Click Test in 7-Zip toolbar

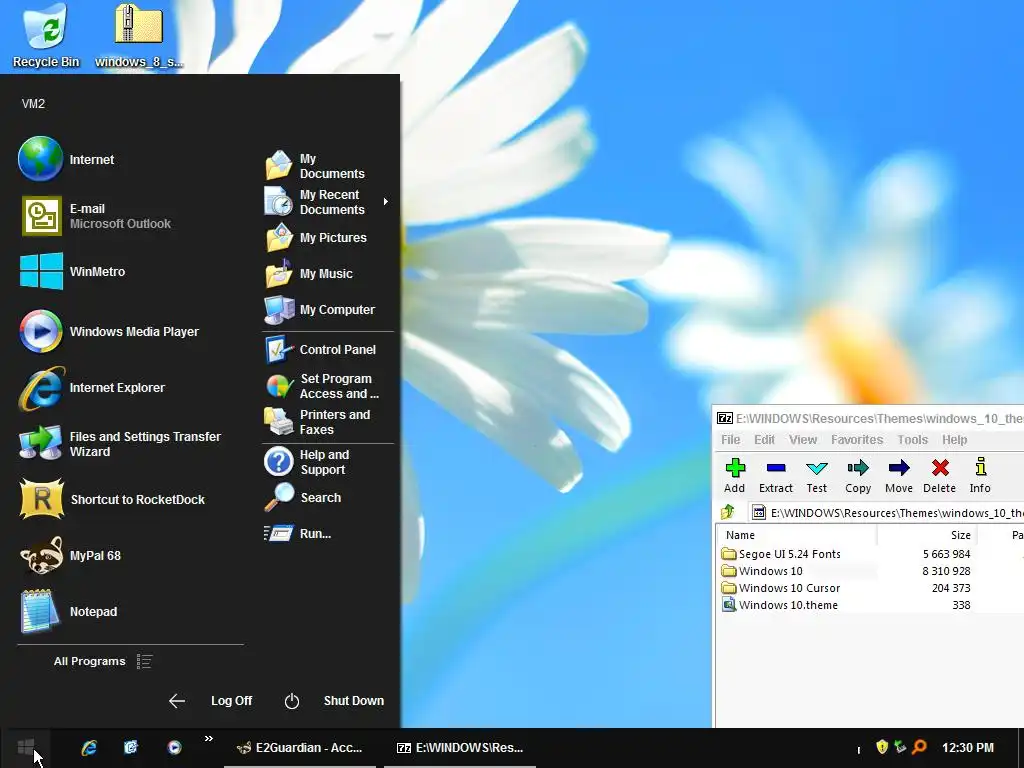[816, 475]
